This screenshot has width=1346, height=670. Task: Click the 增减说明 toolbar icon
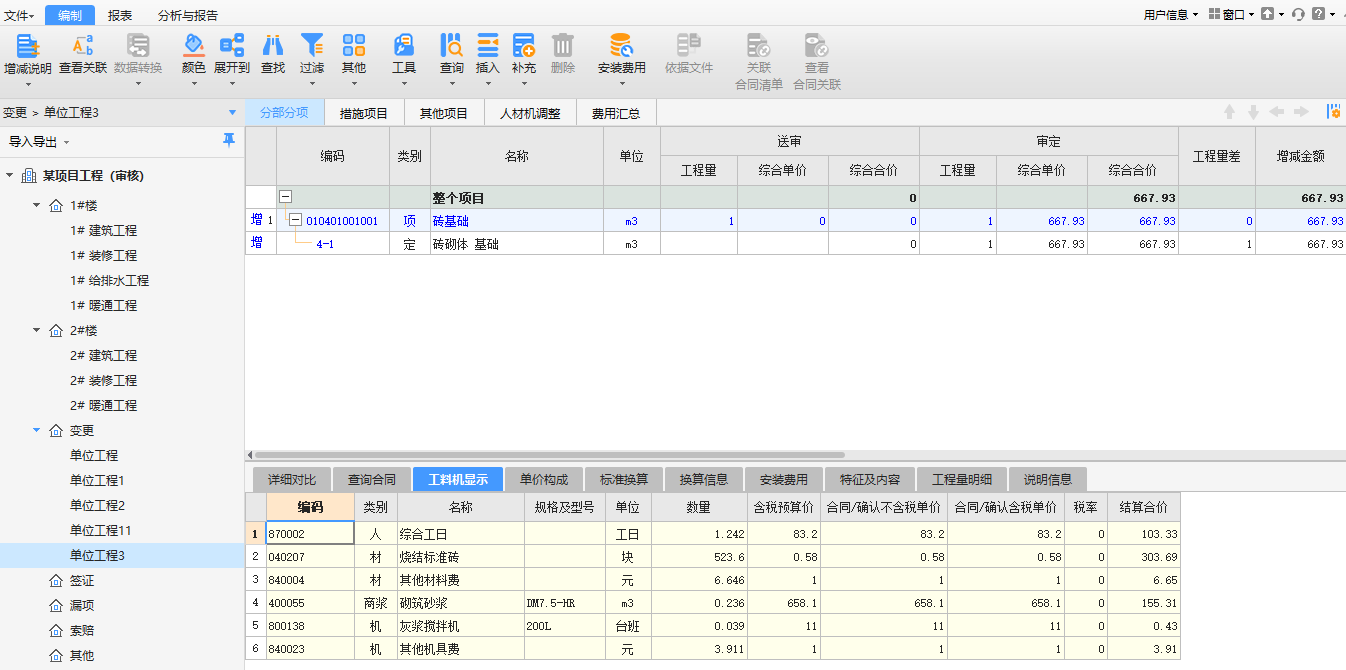point(27,46)
